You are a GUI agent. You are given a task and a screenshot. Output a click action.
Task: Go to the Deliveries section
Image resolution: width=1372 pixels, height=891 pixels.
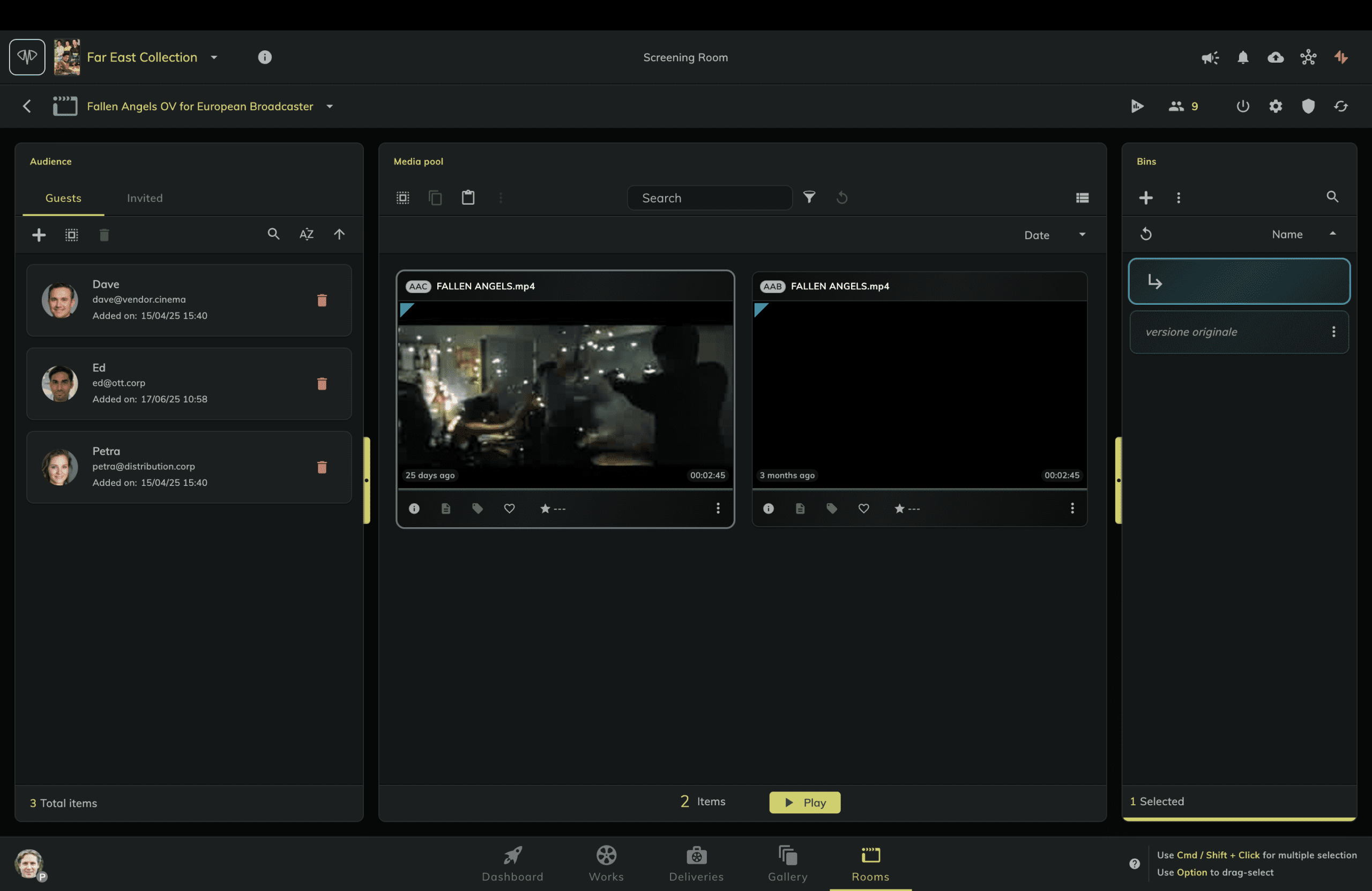[x=696, y=863]
